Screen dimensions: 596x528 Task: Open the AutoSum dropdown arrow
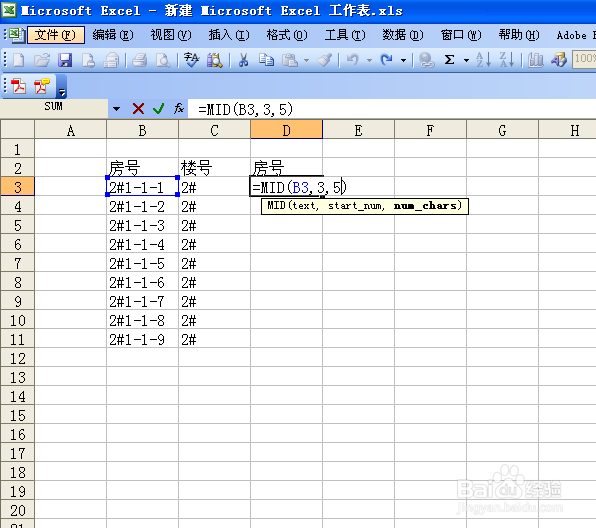click(x=466, y=60)
